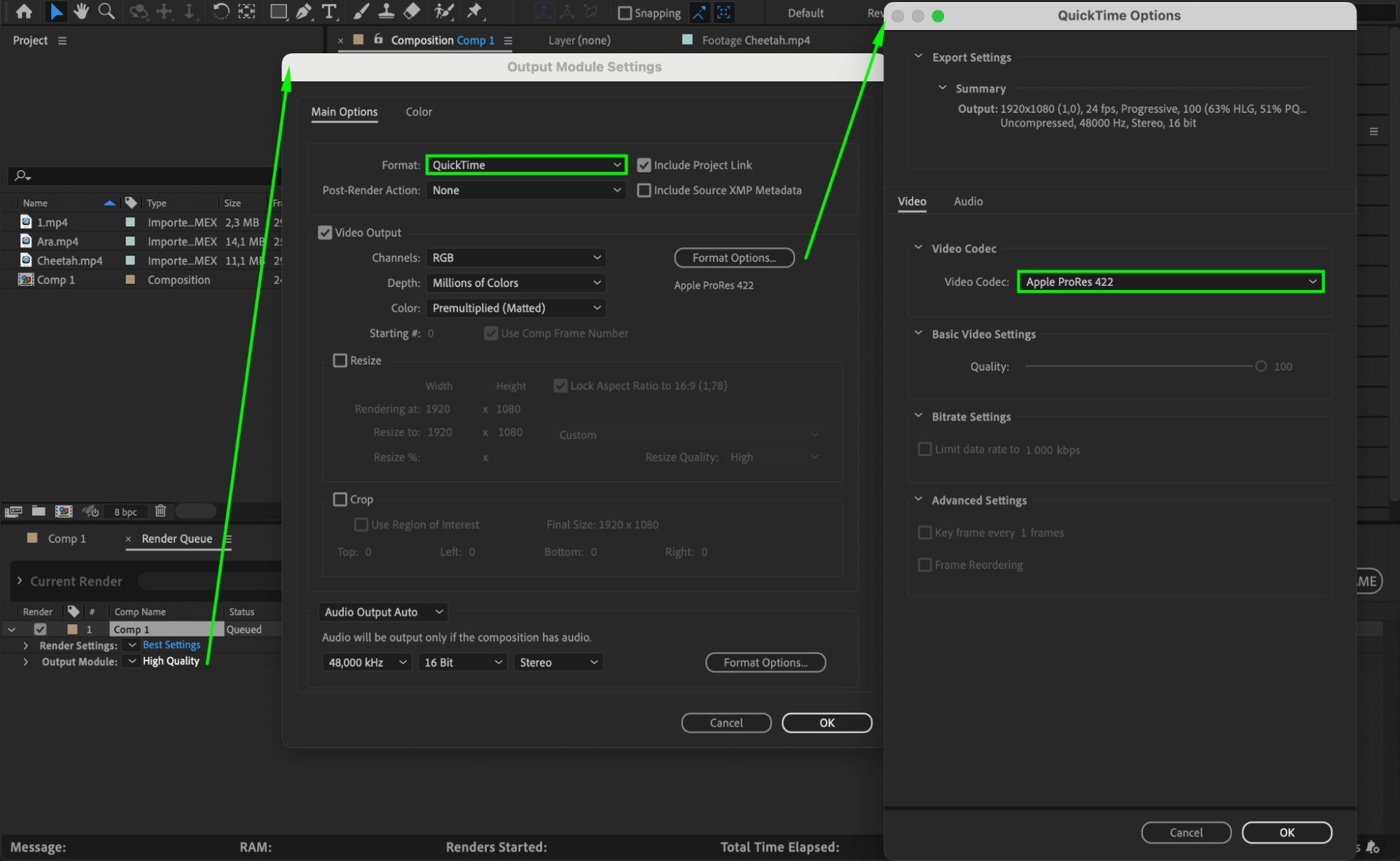Select the Pen tool
The width and height of the screenshot is (1400, 861).
click(303, 11)
